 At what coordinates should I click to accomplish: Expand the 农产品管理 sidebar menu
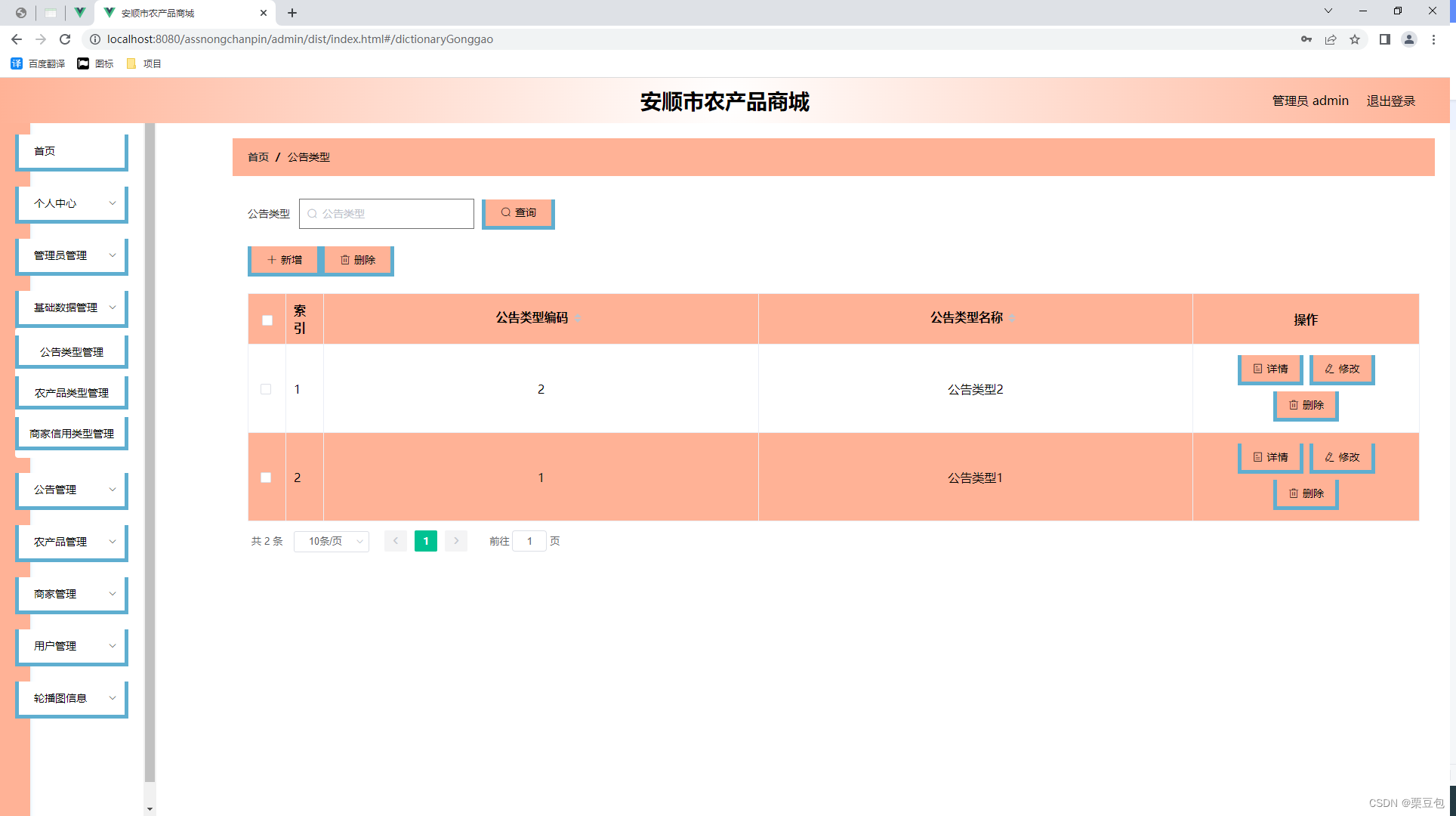(72, 542)
